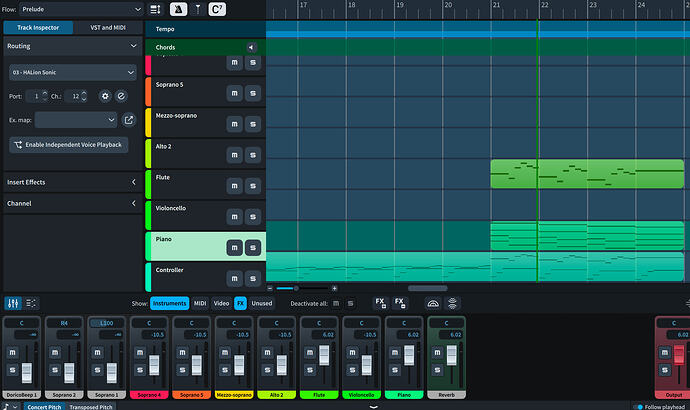Switch to the key editor panel icon
Screen dimensions: 690x410
coord(31,303)
